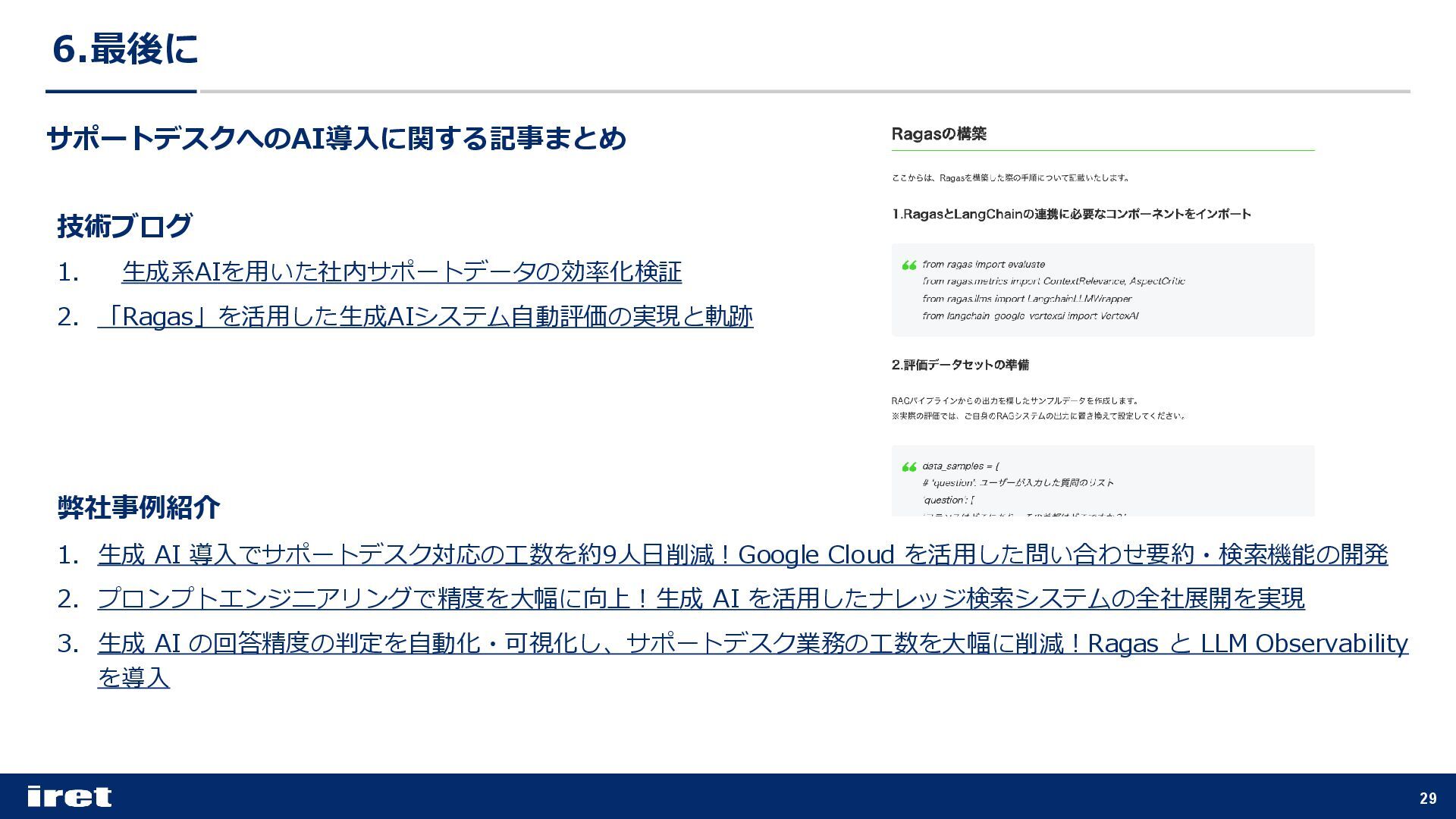Click the 弊社事例紹介 section heading
This screenshot has width=1456, height=819.
[139, 507]
